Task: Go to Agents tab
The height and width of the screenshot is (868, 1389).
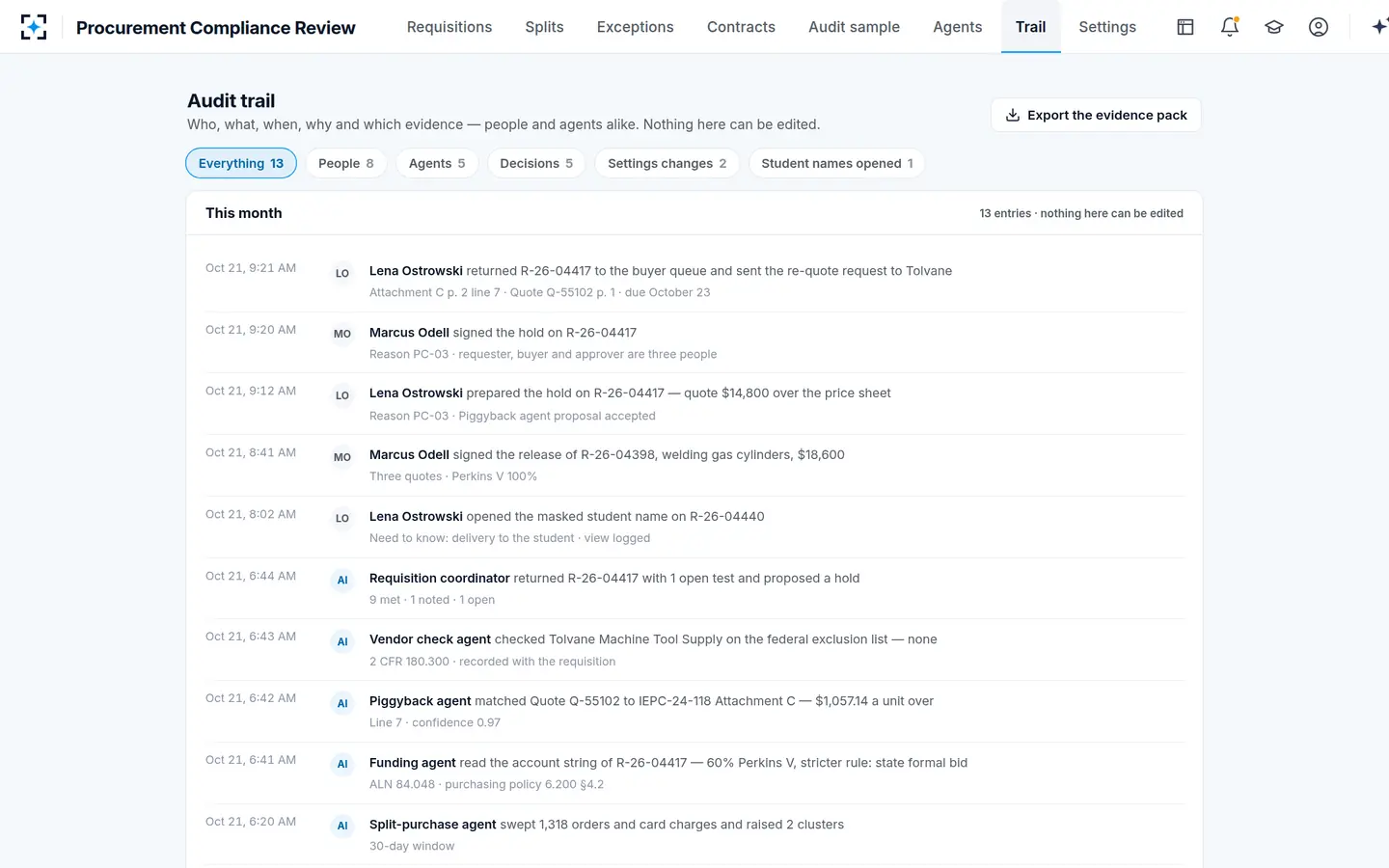Action: click(957, 27)
